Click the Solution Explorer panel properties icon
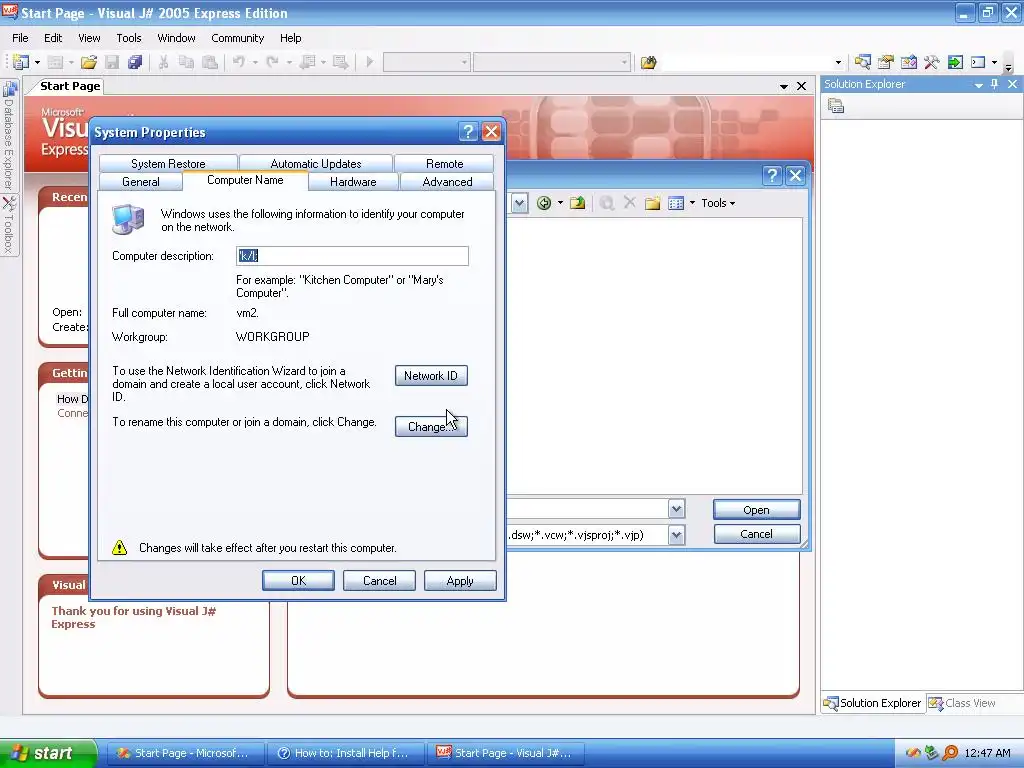The image size is (1024, 768). pos(836,106)
